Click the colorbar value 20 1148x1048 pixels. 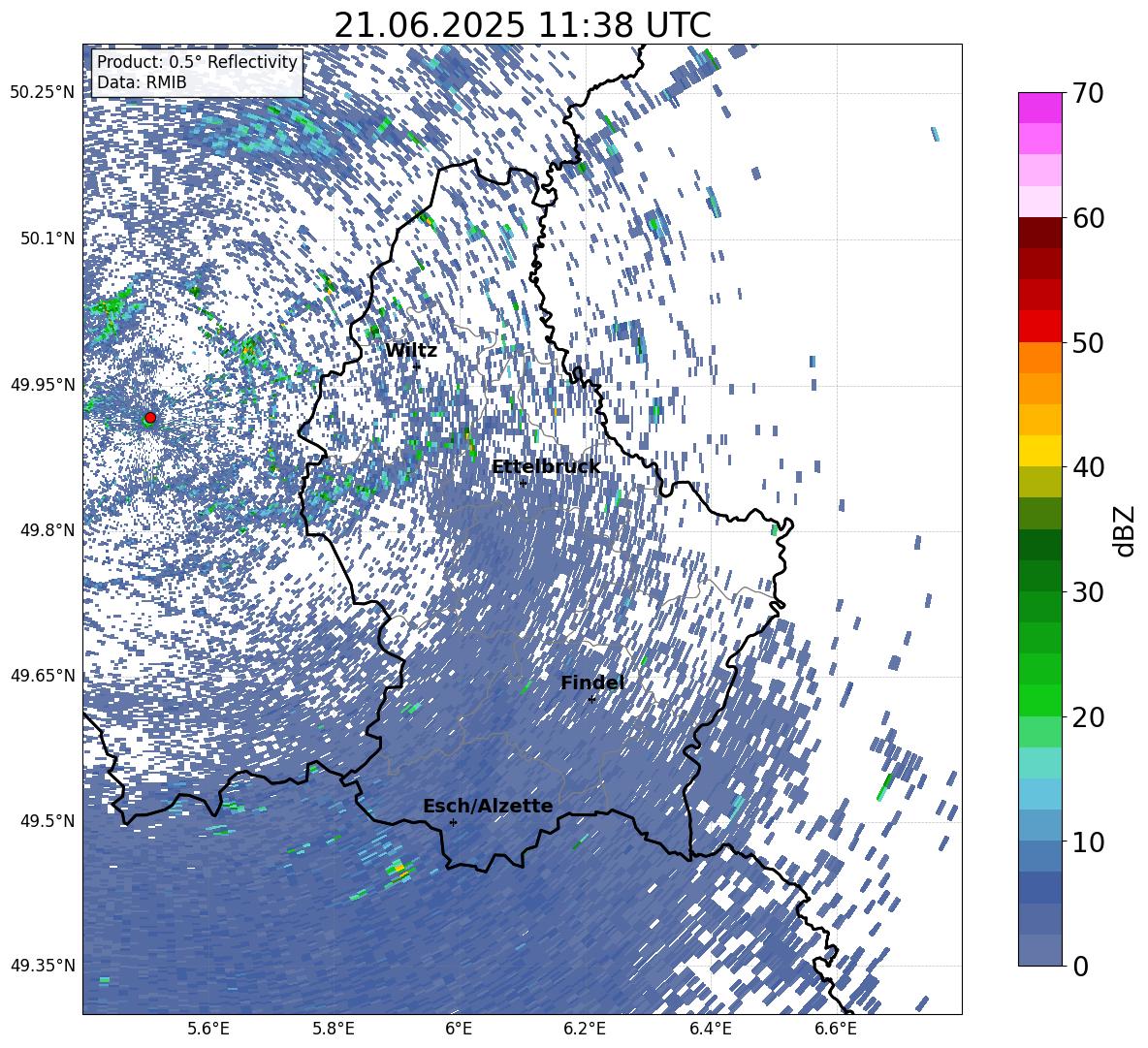tap(1088, 716)
